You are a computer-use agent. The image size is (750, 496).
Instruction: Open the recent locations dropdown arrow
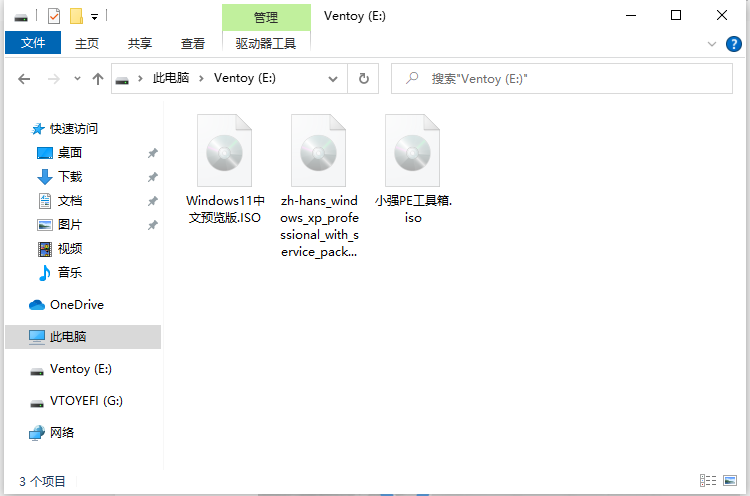(x=77, y=78)
